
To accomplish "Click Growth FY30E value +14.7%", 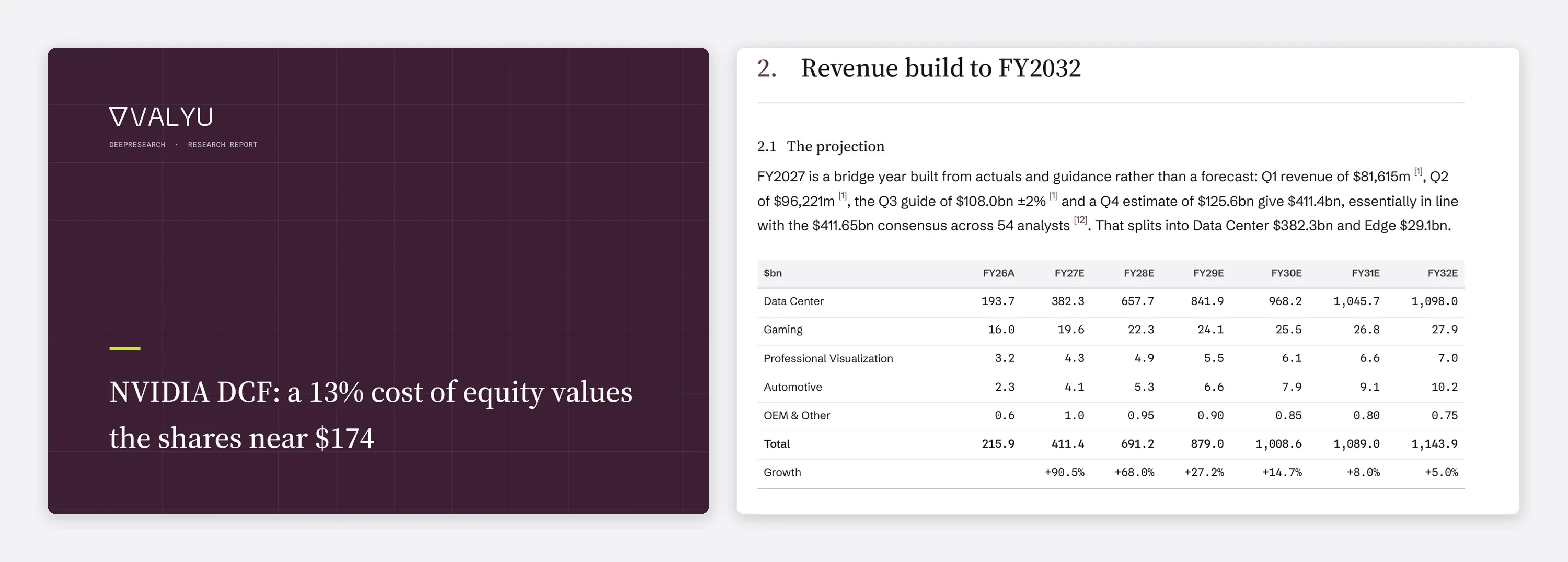I will 1282,473.
